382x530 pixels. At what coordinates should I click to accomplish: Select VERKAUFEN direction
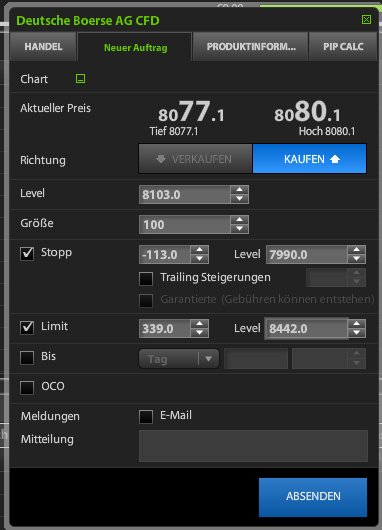[195, 159]
